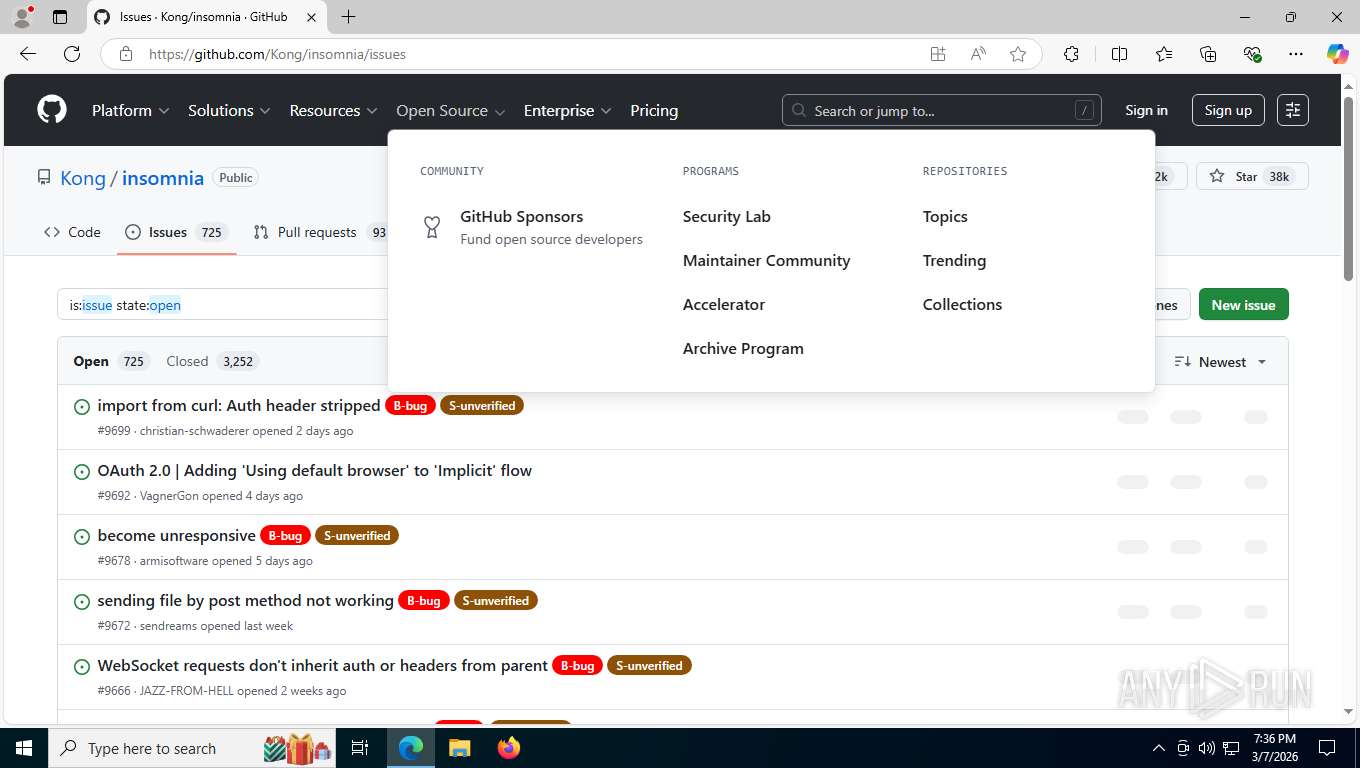Open the Newest sort dropdown
This screenshot has width=1360, height=768.
pos(1220,362)
